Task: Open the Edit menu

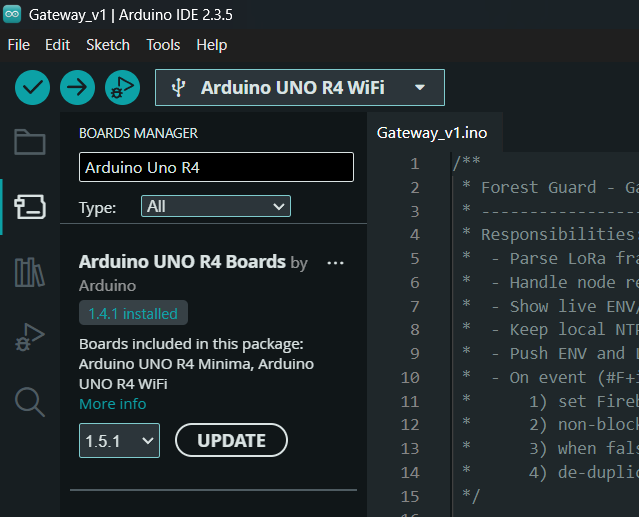Action: pyautogui.click(x=57, y=45)
